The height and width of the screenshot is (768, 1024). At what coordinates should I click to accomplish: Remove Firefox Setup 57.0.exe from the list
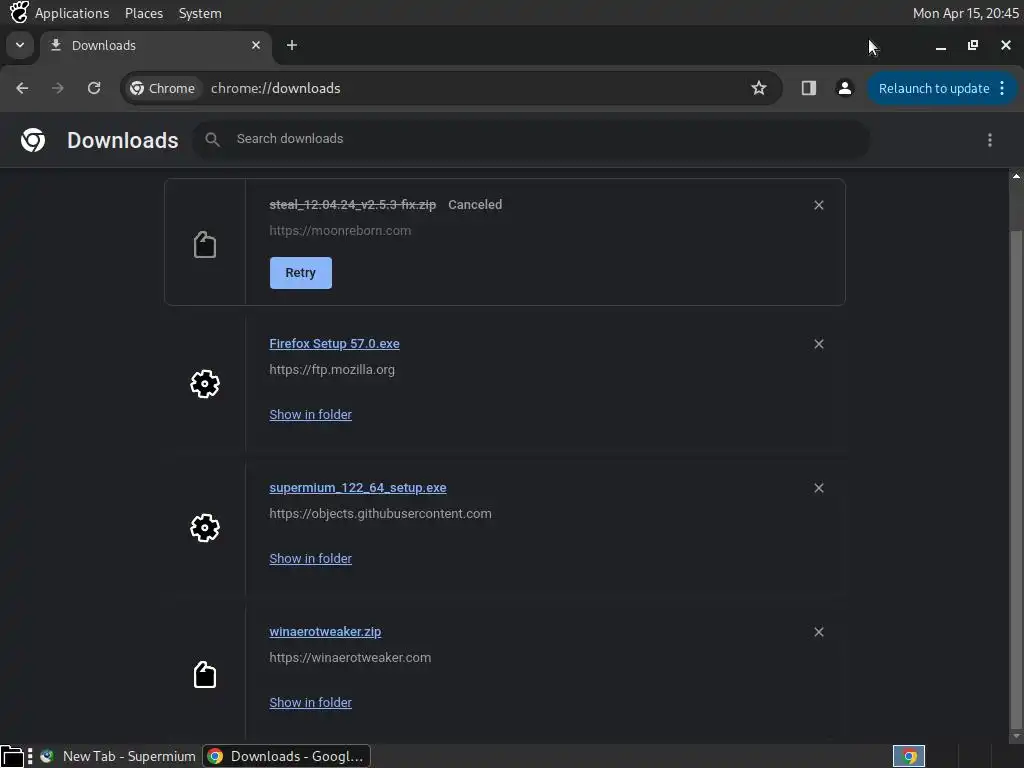point(818,344)
